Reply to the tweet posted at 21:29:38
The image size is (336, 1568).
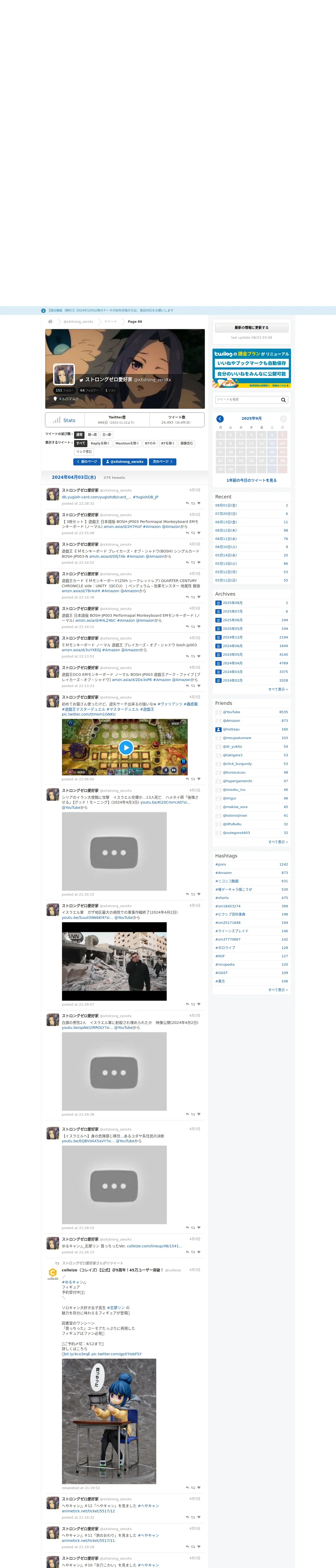click(187, 1115)
